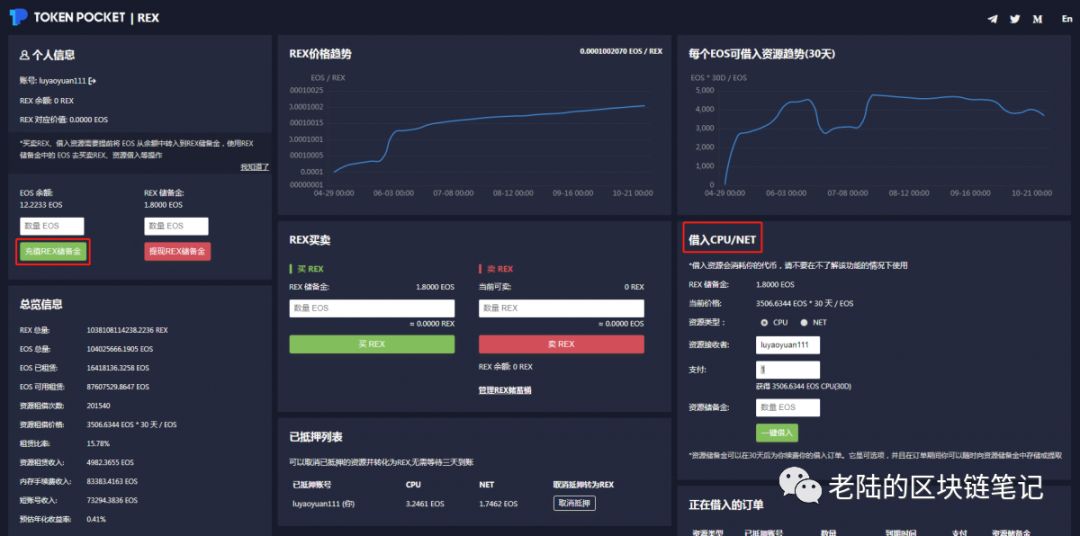Click the green 充值REX储备金 button
1080x536 pixels.
(53, 251)
